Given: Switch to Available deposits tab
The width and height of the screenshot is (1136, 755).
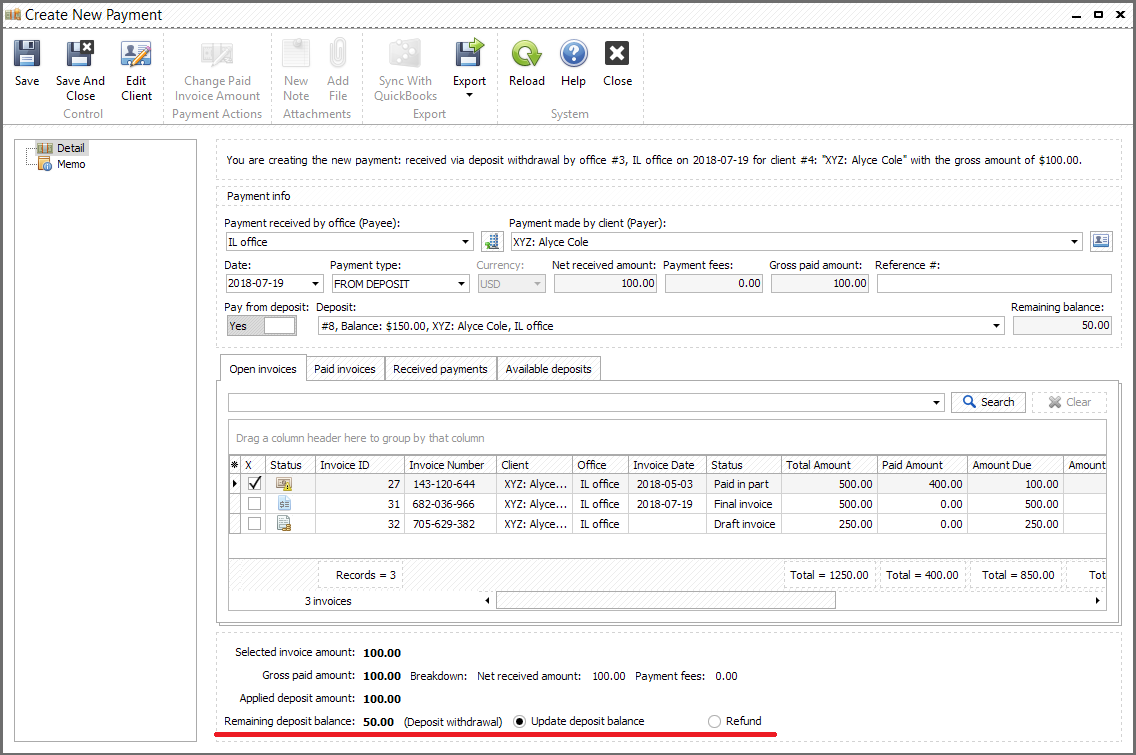Looking at the screenshot, I should (x=548, y=369).
